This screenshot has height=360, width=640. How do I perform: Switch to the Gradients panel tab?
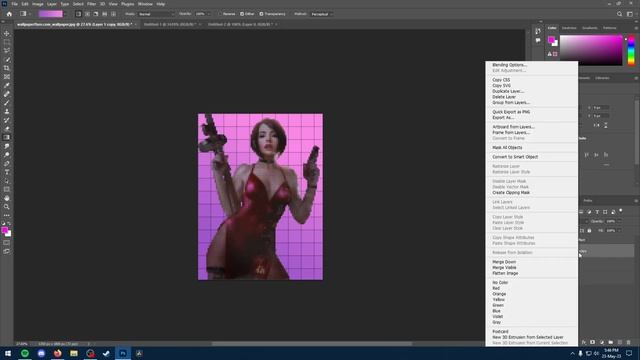(589, 28)
